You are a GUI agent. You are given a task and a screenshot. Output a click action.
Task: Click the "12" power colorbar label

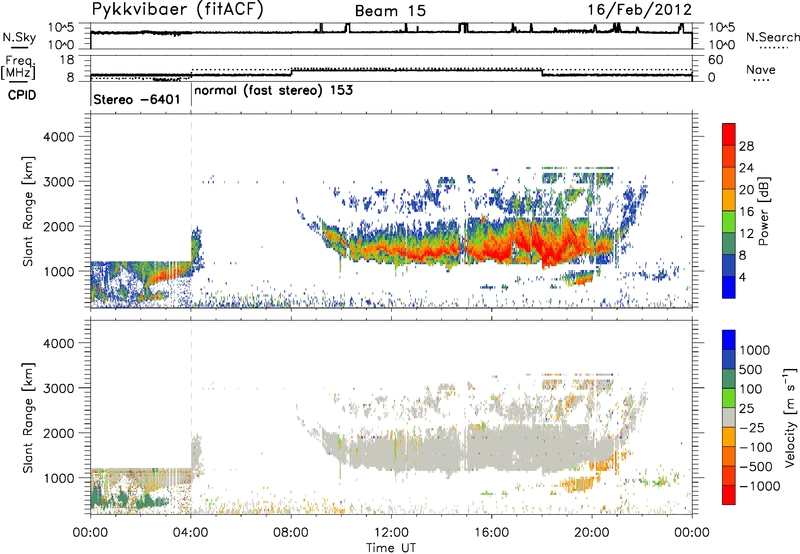point(746,234)
